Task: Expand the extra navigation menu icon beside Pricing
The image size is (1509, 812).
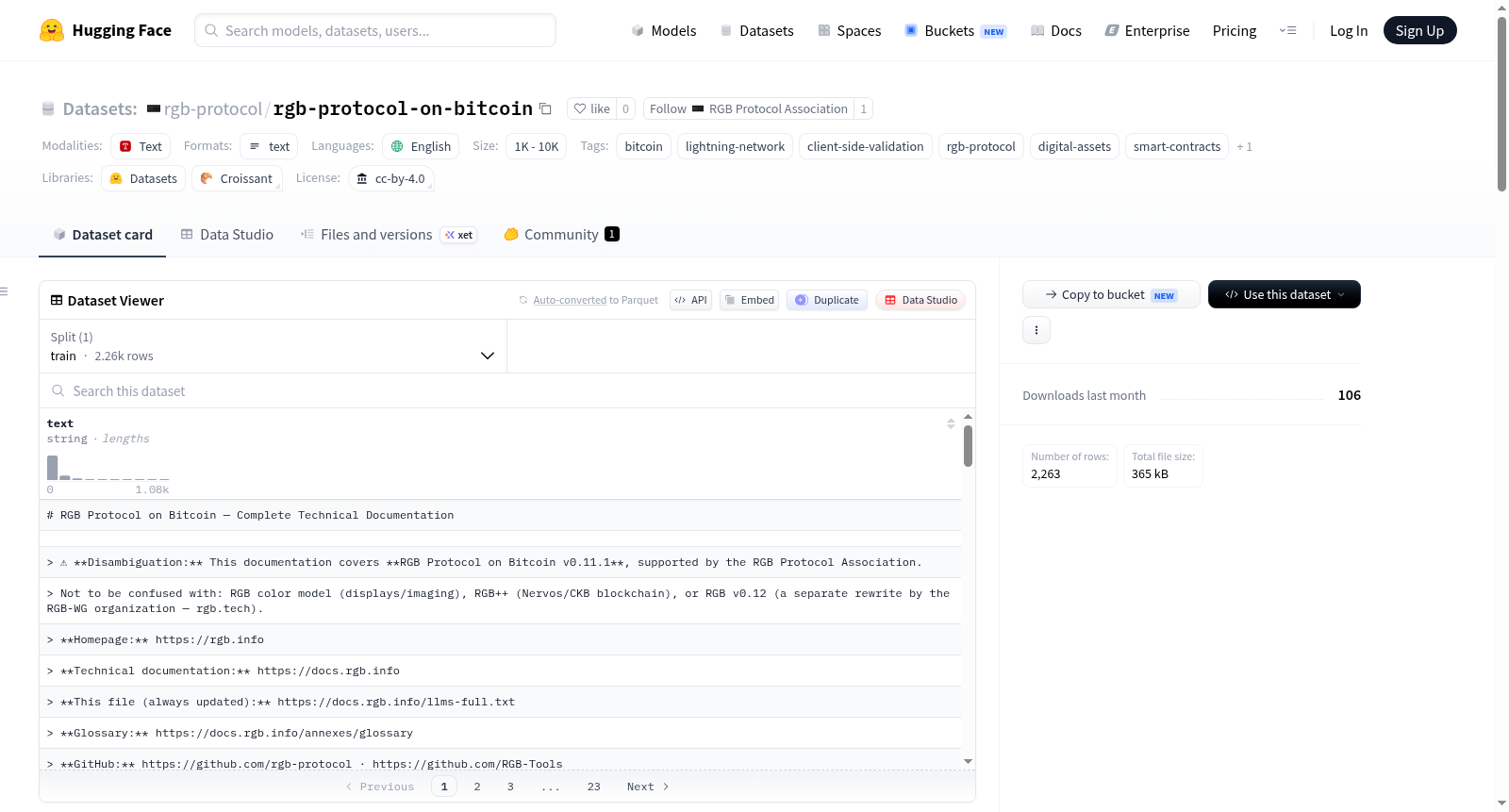Action: point(1287,30)
